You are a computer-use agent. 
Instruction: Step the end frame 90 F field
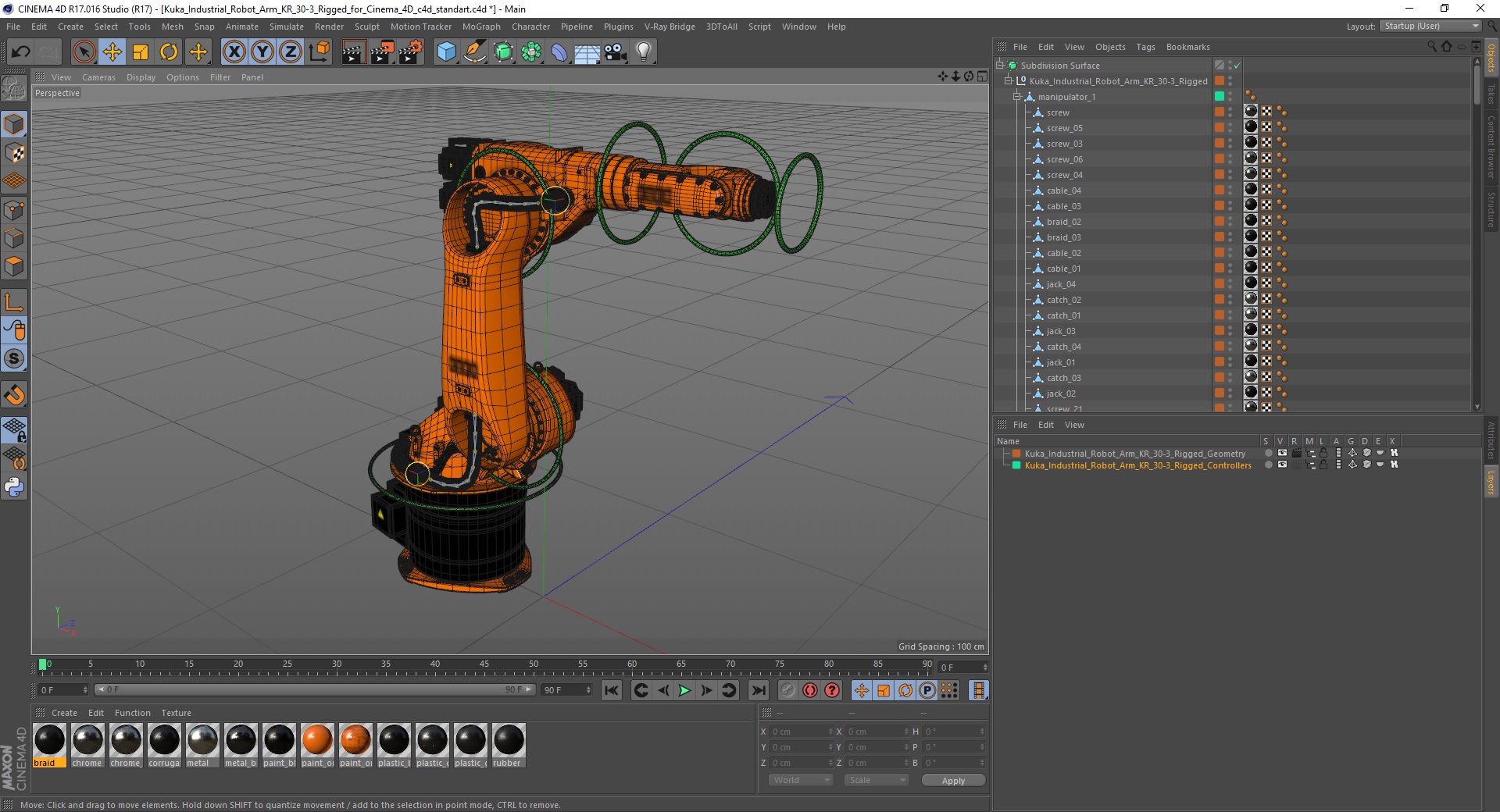tap(588, 690)
